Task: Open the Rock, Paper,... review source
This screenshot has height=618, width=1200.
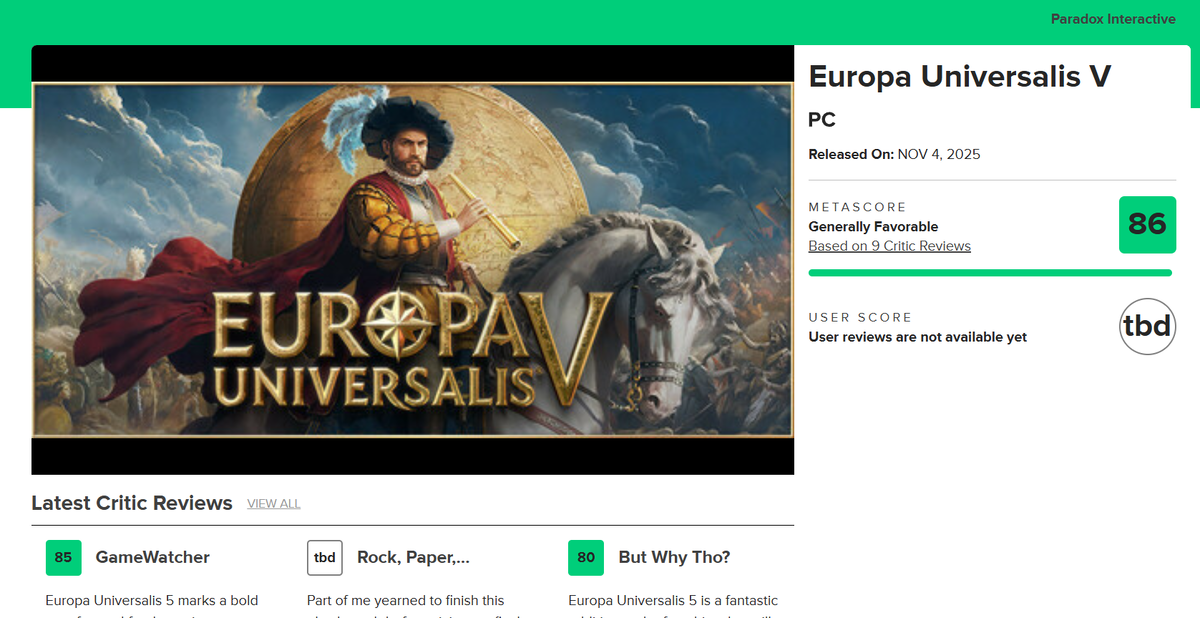Action: pyautogui.click(x=413, y=557)
